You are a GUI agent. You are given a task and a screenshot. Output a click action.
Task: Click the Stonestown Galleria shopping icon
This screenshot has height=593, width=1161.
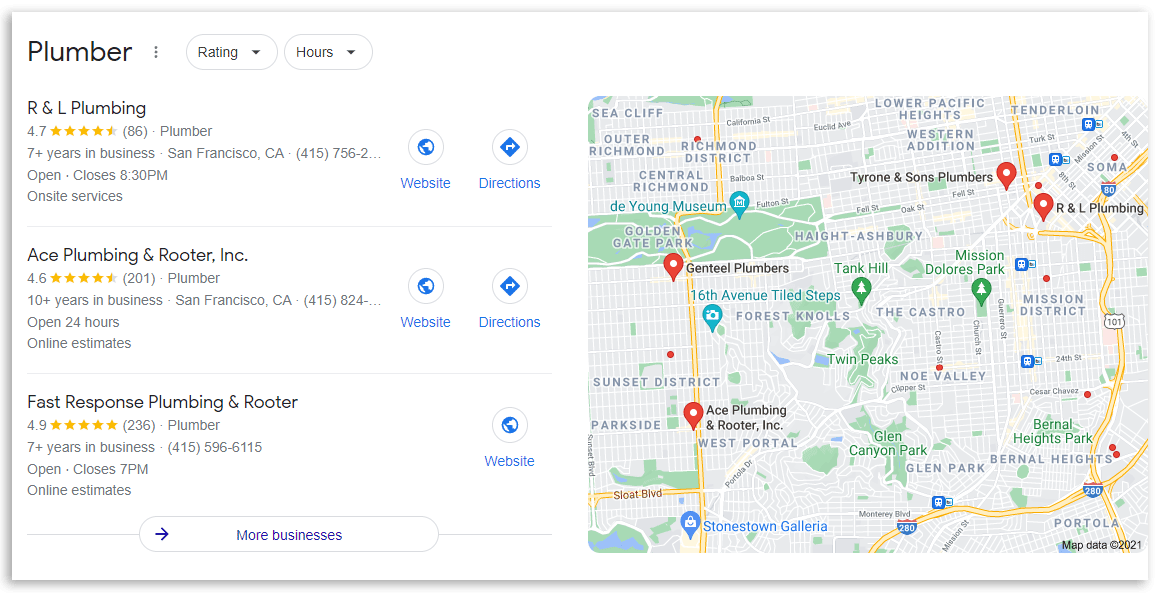point(690,524)
